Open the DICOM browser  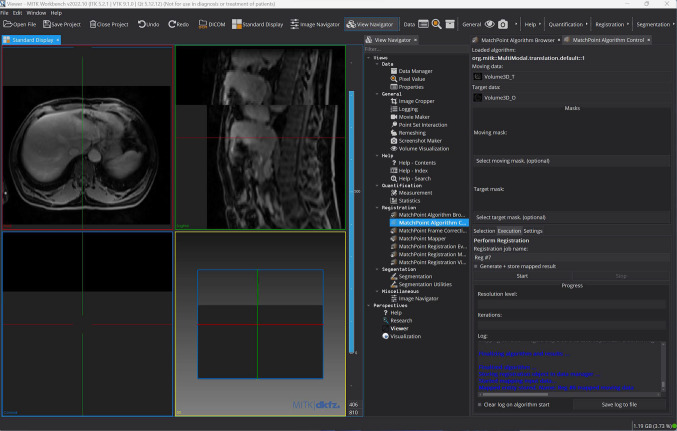210,23
